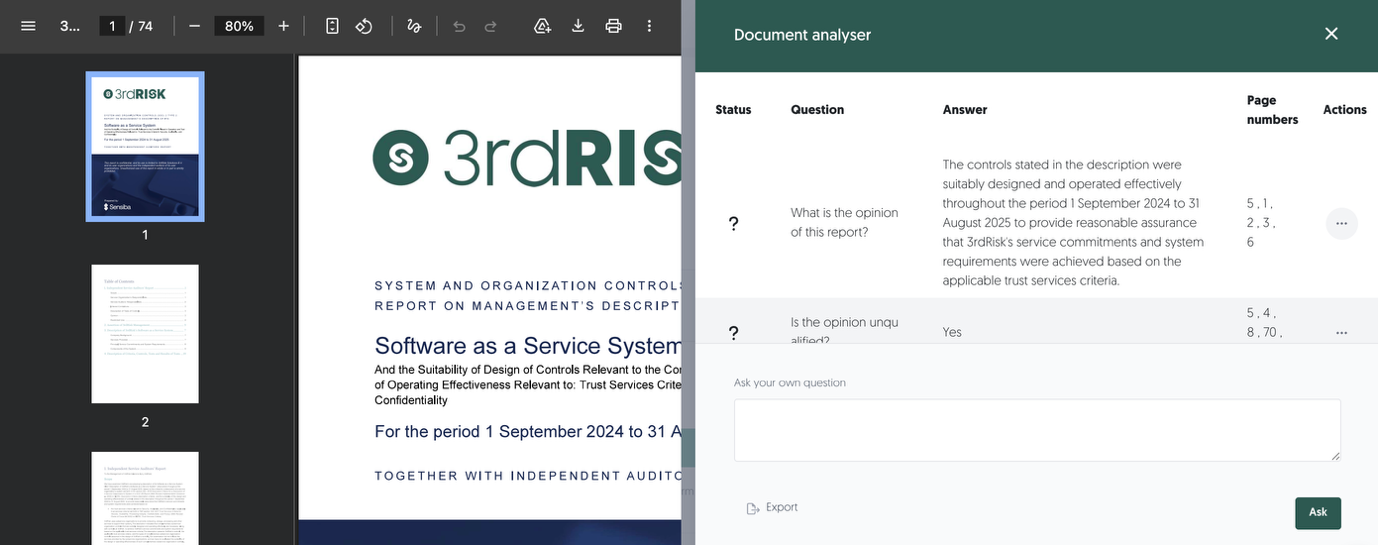Print the PDF document
This screenshot has width=1378, height=545.
[614, 26]
